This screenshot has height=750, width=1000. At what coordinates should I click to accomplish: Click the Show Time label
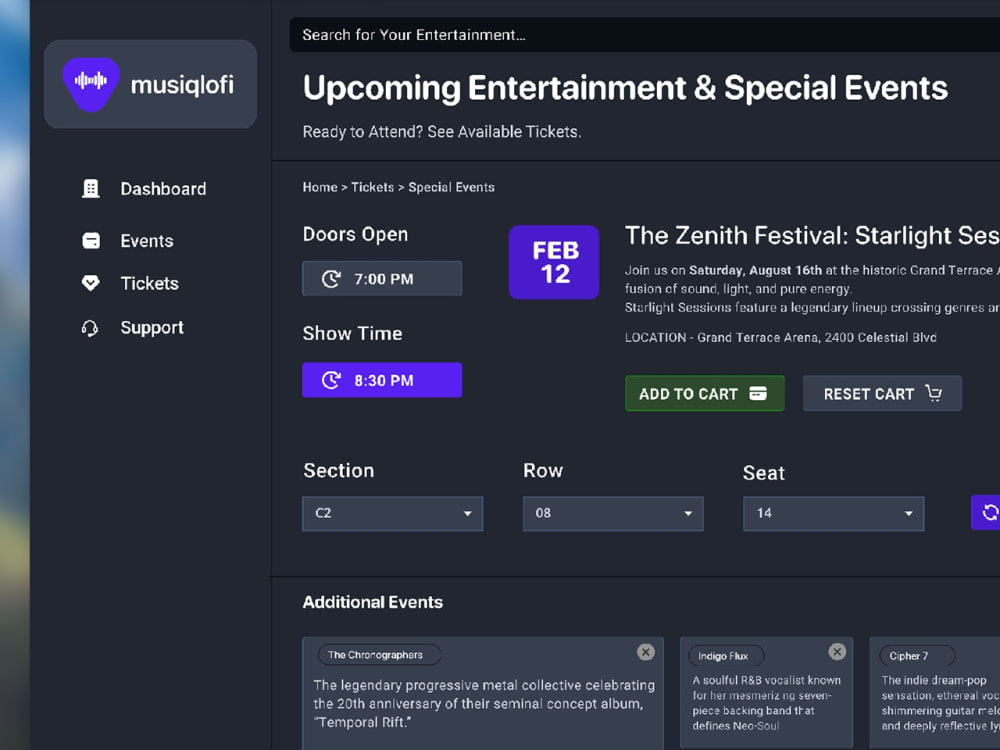[x=352, y=333]
